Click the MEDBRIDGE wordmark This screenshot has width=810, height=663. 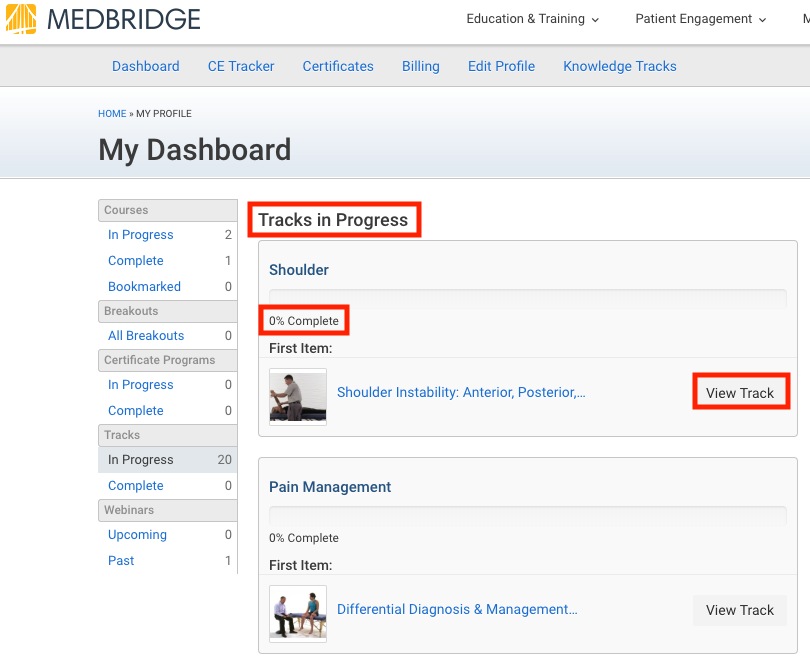[x=124, y=20]
